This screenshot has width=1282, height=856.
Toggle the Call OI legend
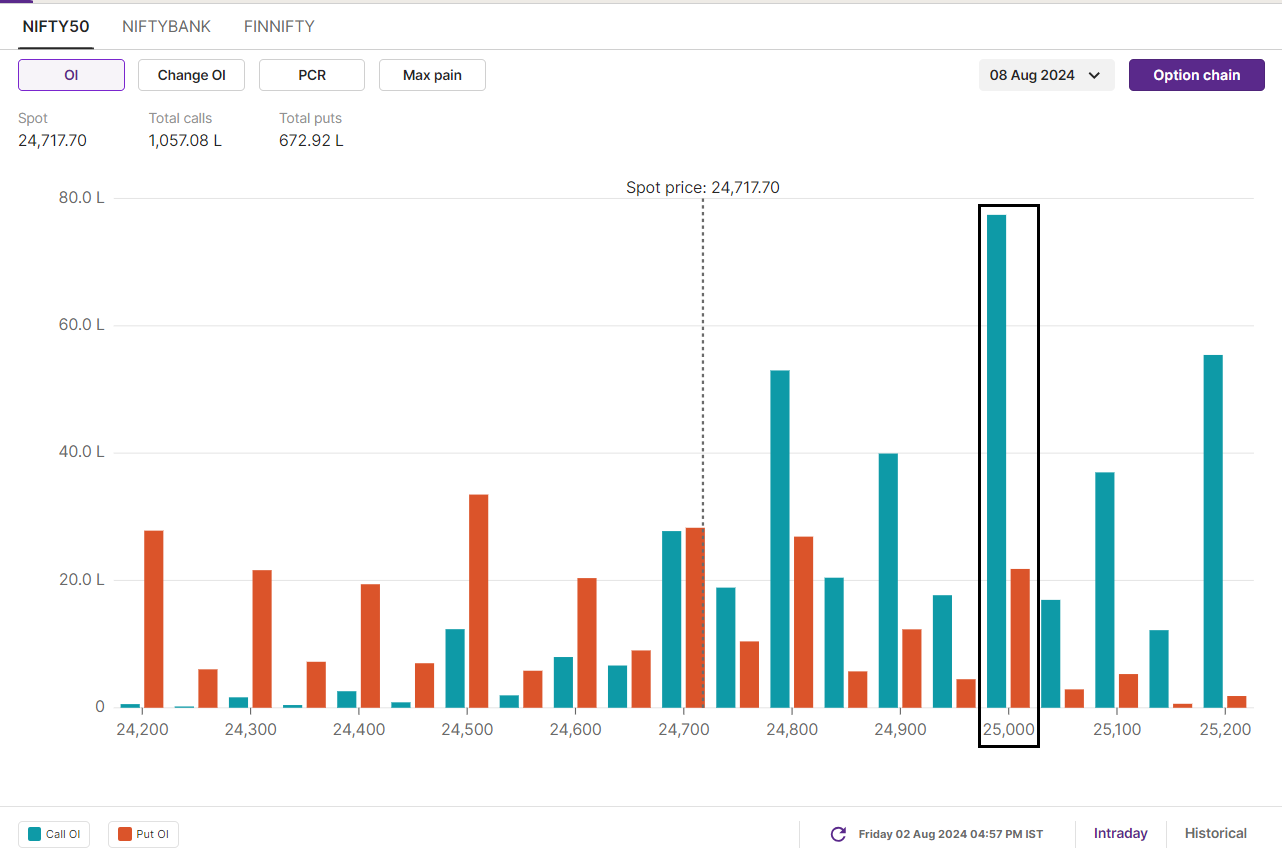tap(54, 834)
